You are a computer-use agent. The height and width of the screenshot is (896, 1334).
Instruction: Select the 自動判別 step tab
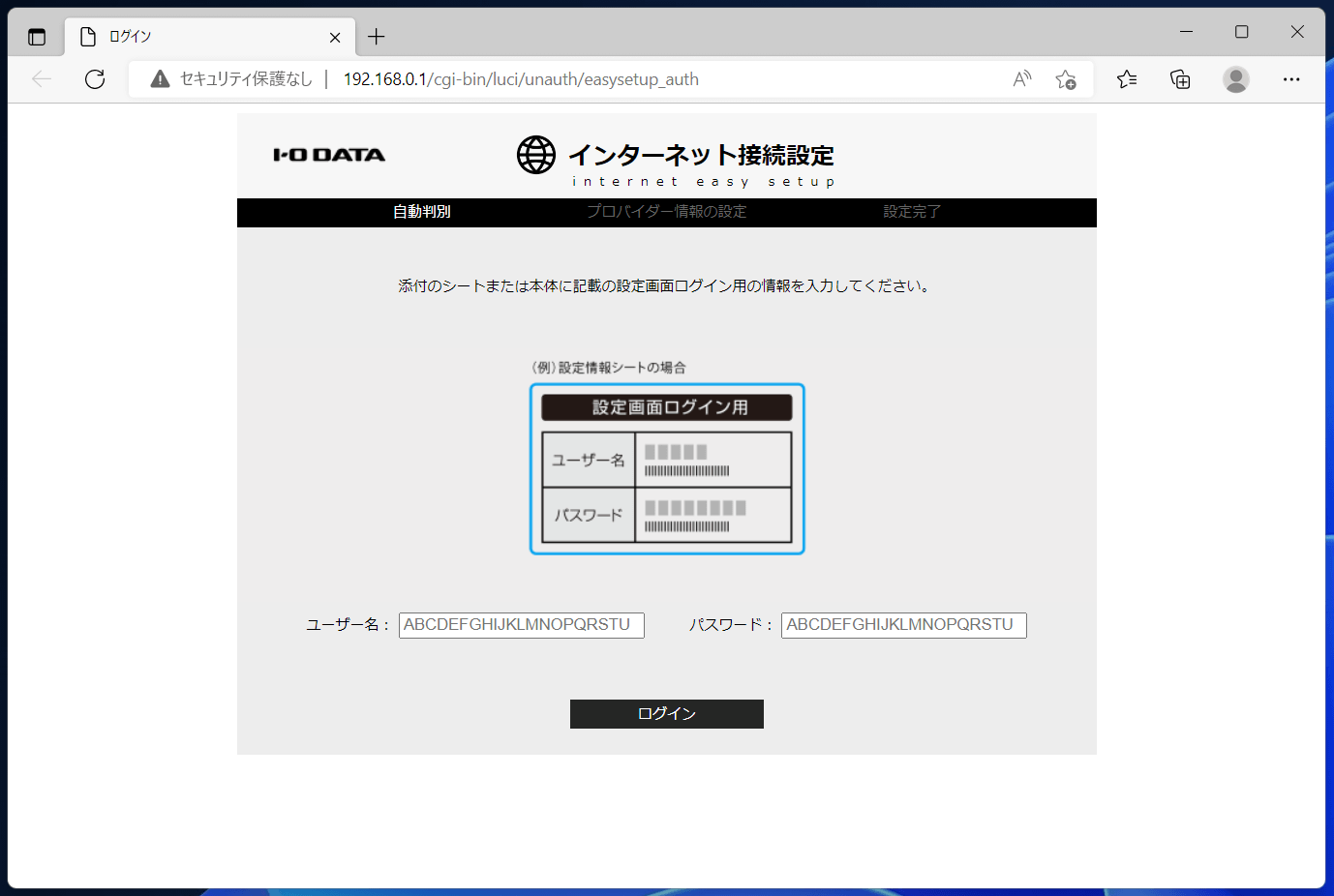point(421,212)
